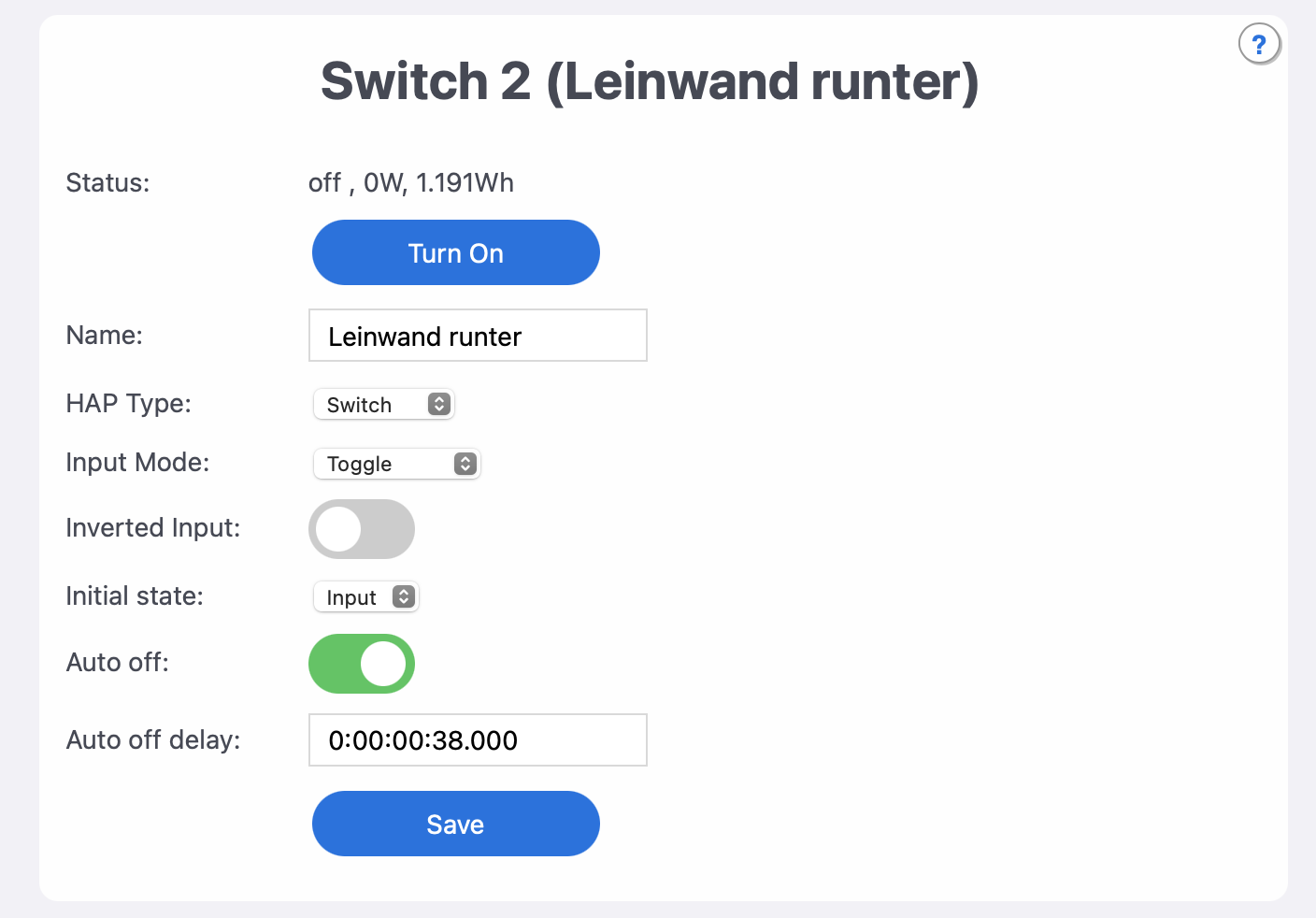Expand the Input Mode dropdown
The width and height of the screenshot is (1316, 918).
(x=396, y=464)
